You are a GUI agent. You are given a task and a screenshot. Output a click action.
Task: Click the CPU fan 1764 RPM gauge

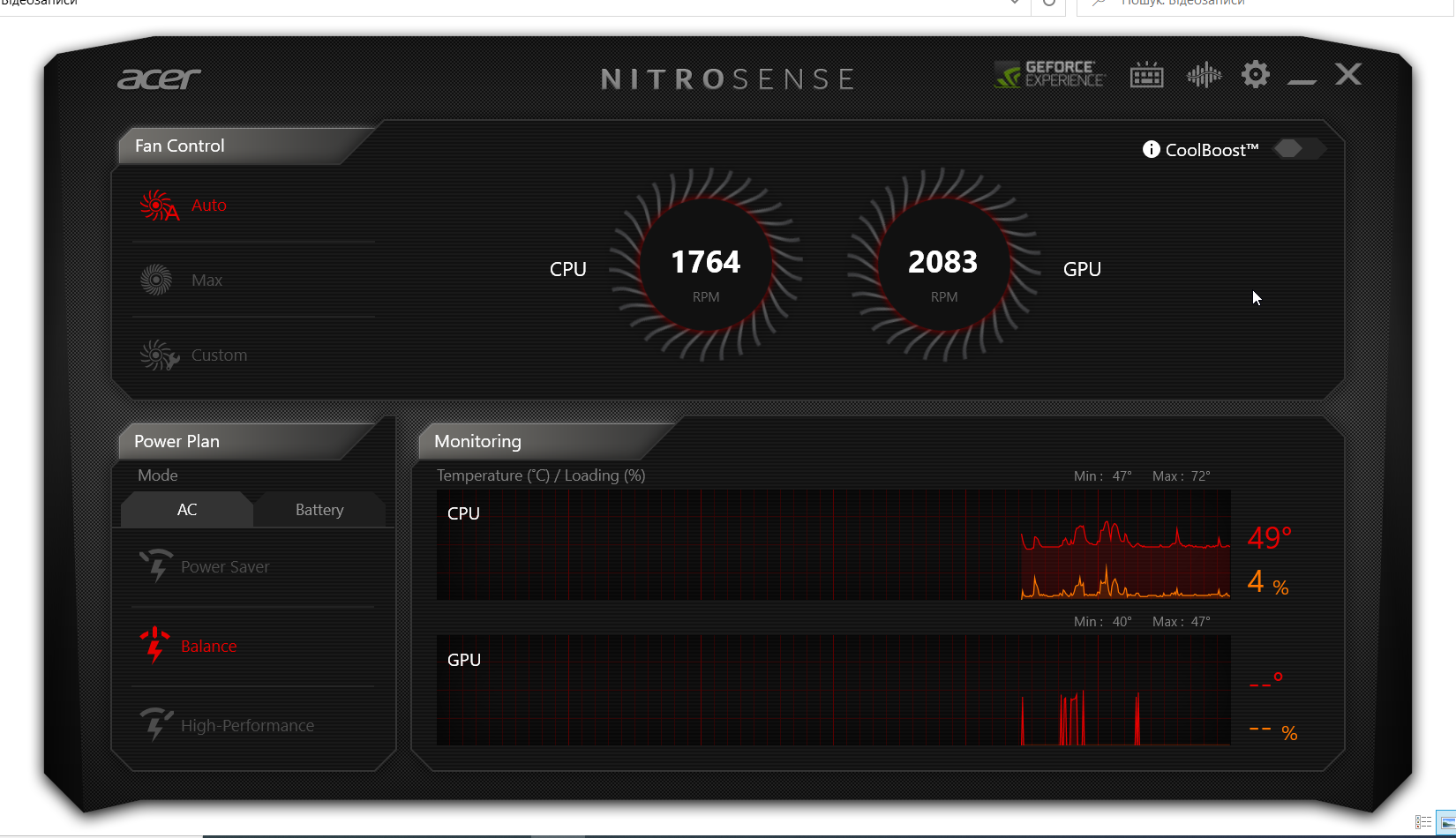click(706, 265)
